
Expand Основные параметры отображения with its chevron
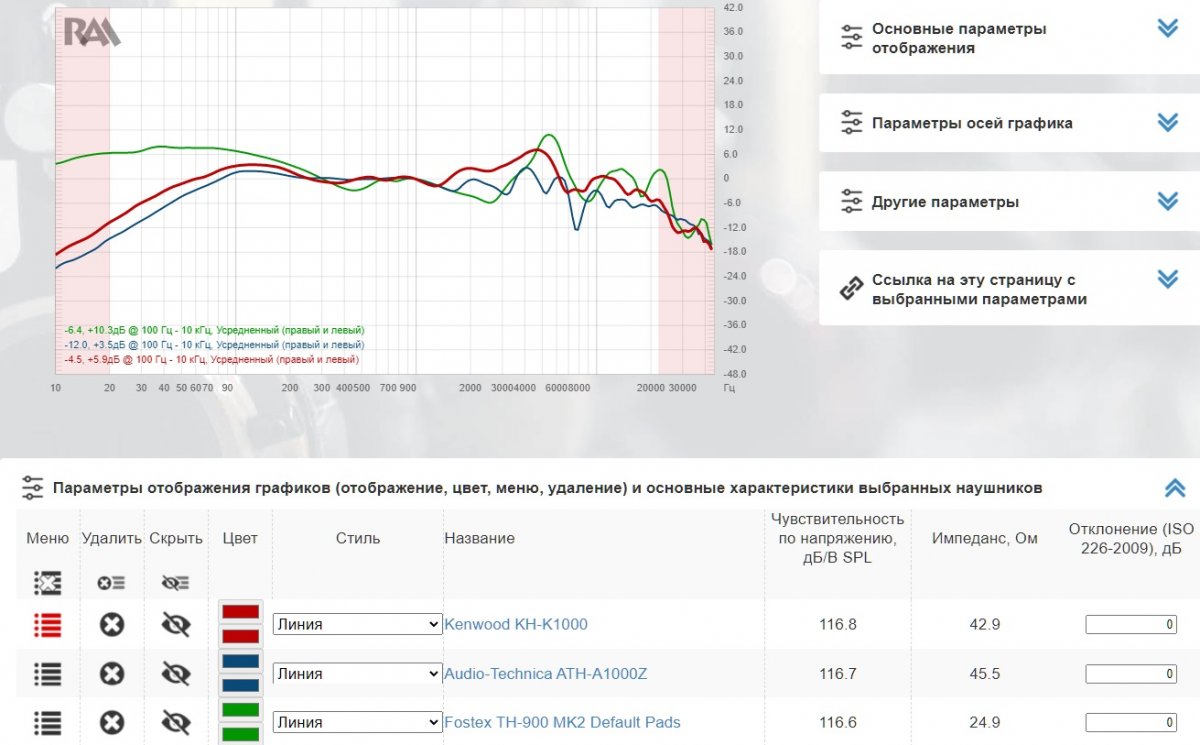coord(1167,28)
